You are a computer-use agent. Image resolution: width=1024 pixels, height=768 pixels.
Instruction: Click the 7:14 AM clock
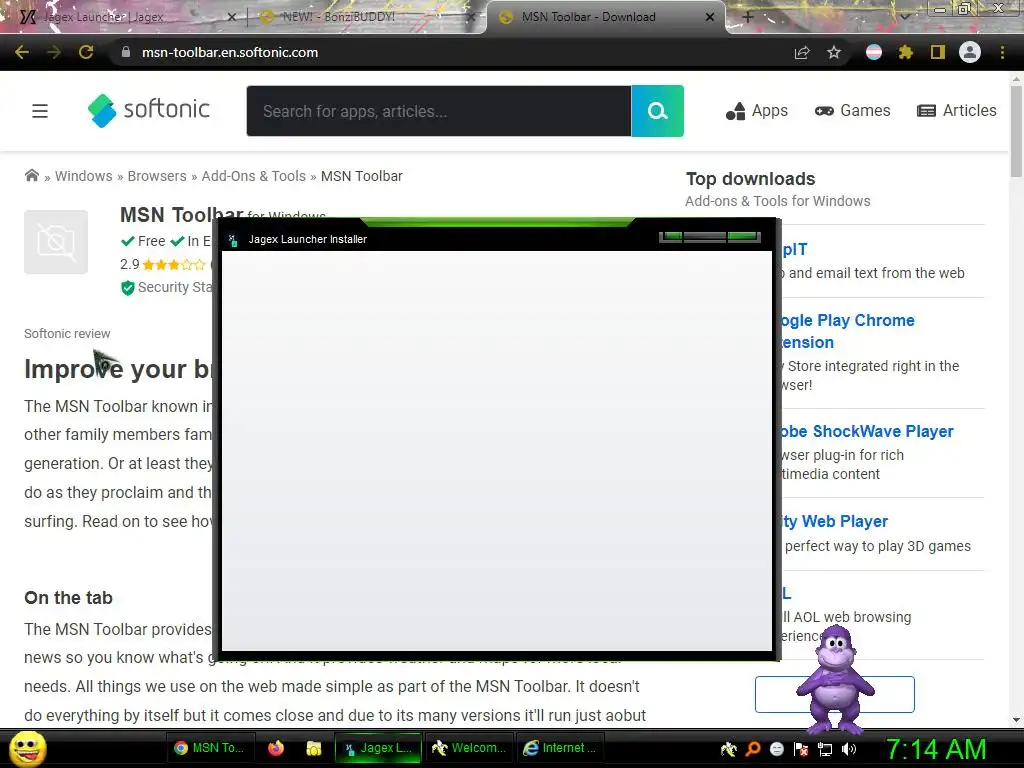point(936,749)
